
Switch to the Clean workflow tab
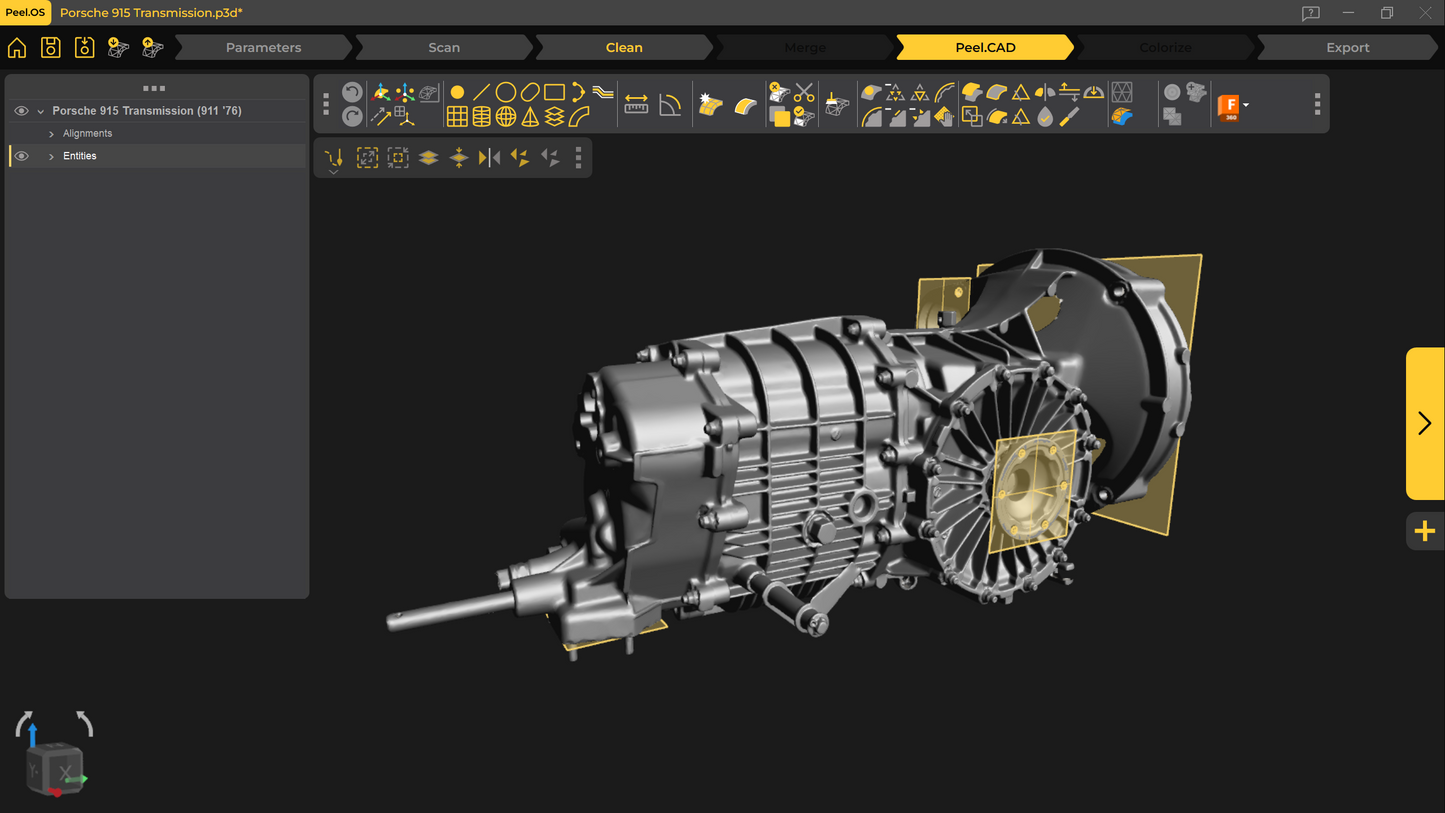pos(624,47)
